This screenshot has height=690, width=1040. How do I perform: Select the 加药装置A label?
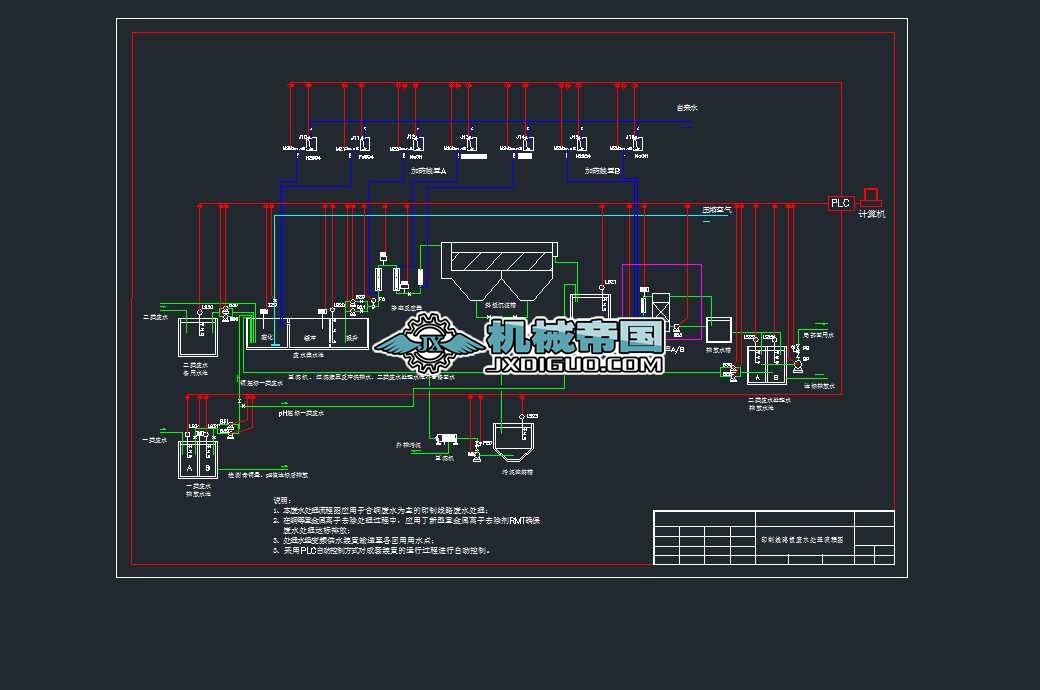pos(428,171)
